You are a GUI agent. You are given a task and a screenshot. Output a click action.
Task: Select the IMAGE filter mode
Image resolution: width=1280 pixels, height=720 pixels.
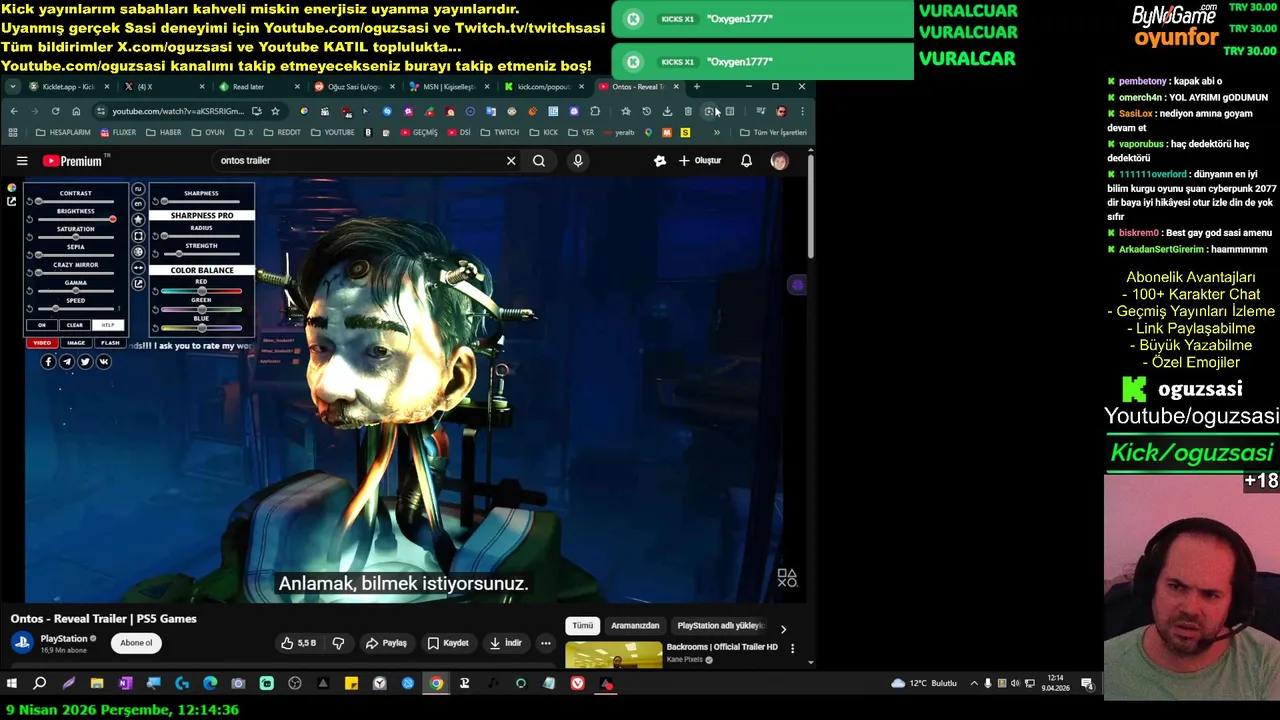click(76, 343)
